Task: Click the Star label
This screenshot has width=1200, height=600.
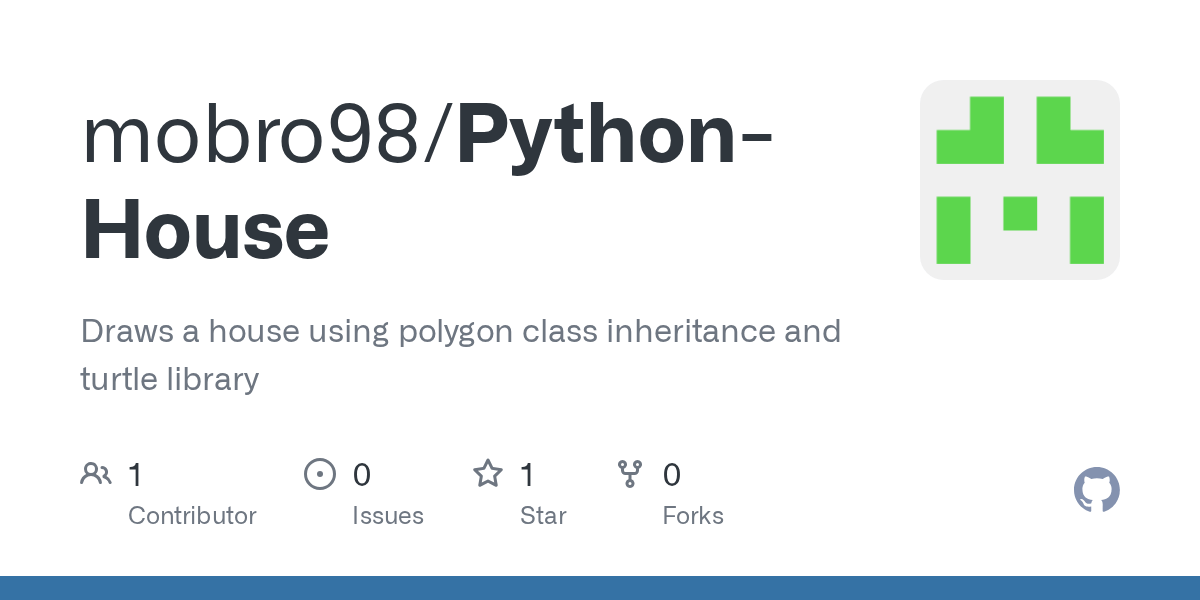Action: pos(543,516)
